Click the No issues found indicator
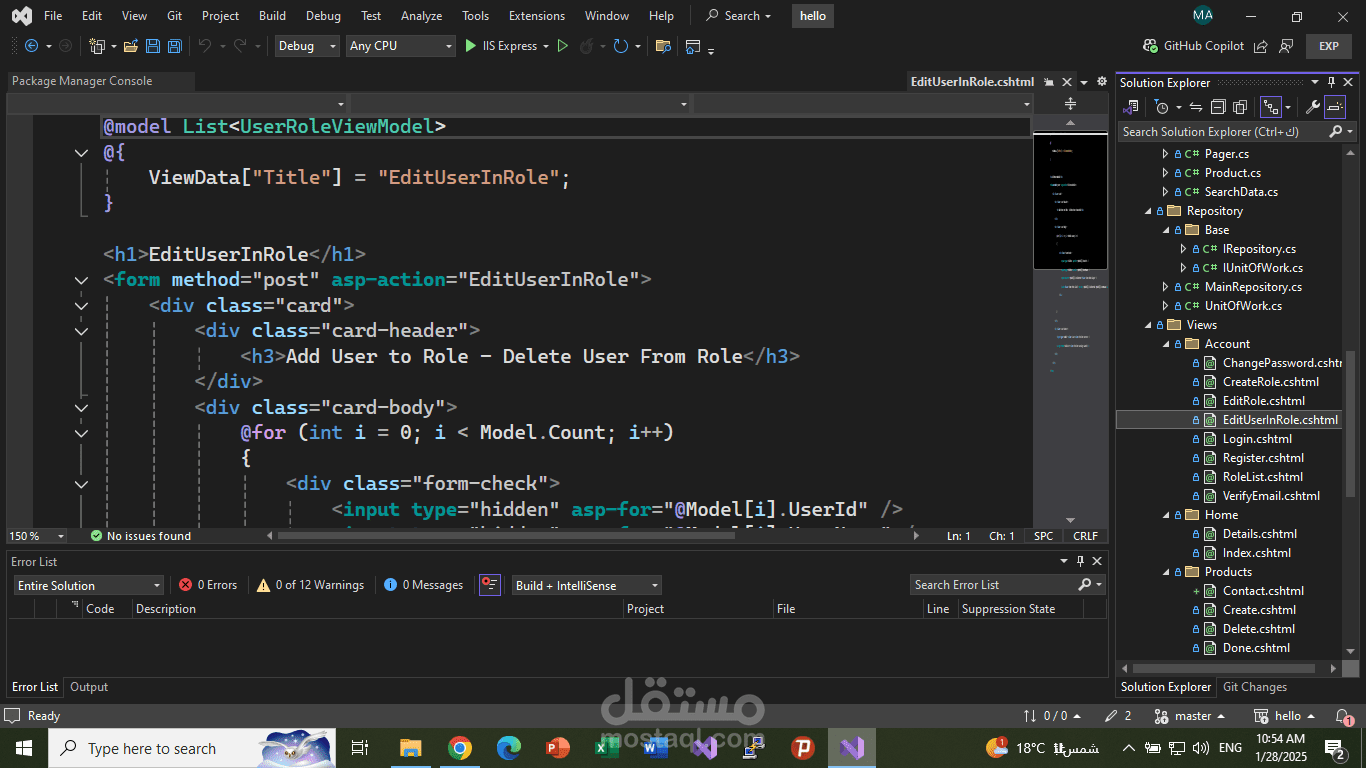 coord(140,536)
